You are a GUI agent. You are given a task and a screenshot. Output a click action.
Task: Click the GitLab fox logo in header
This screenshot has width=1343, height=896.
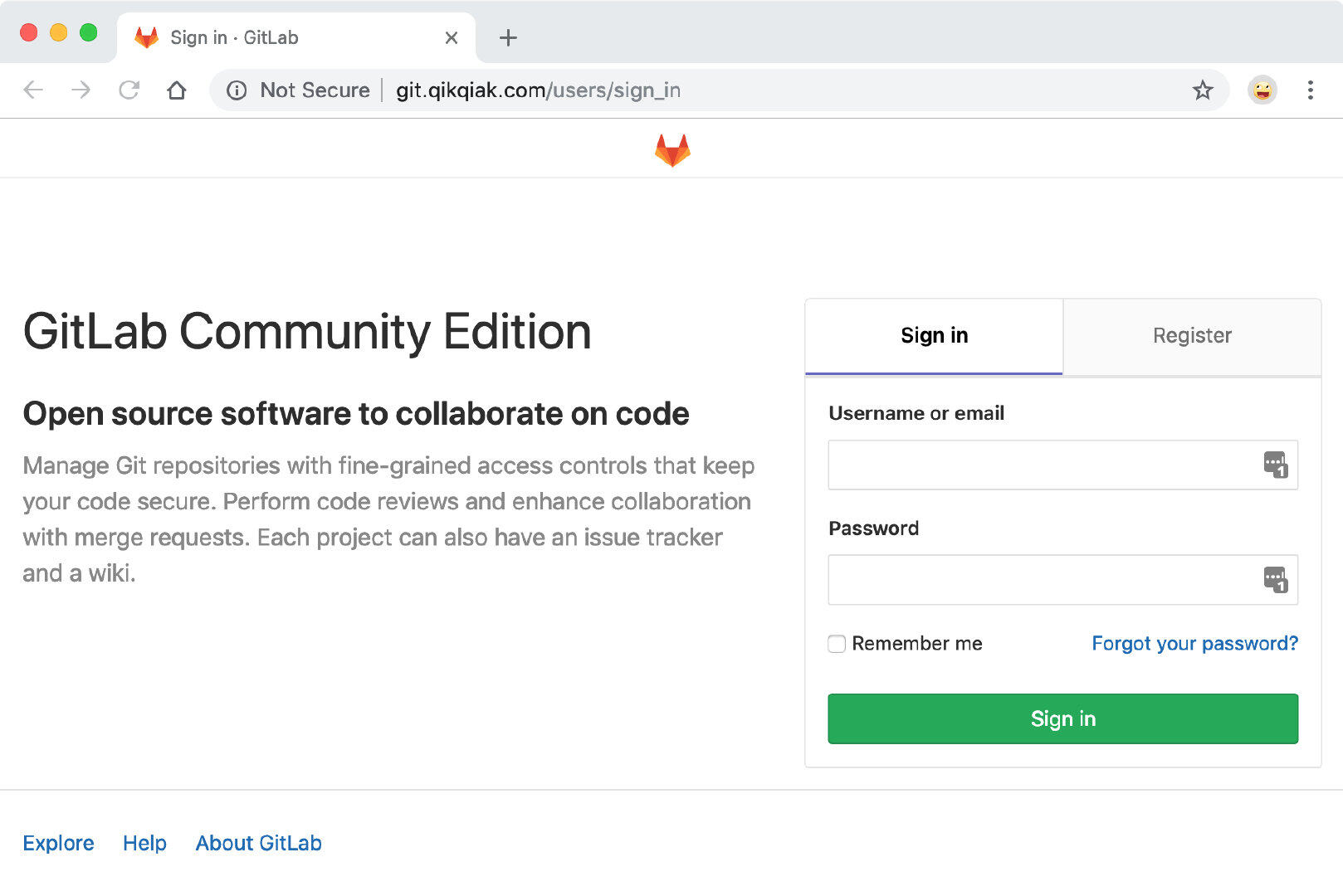(x=672, y=150)
